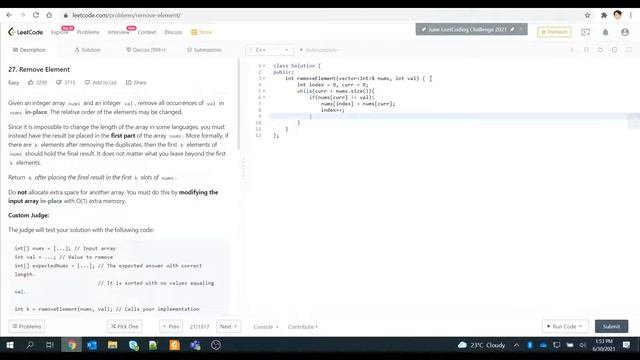The image size is (640, 360).
Task: Toggle the Autocomplete option
Action: (x=319, y=50)
